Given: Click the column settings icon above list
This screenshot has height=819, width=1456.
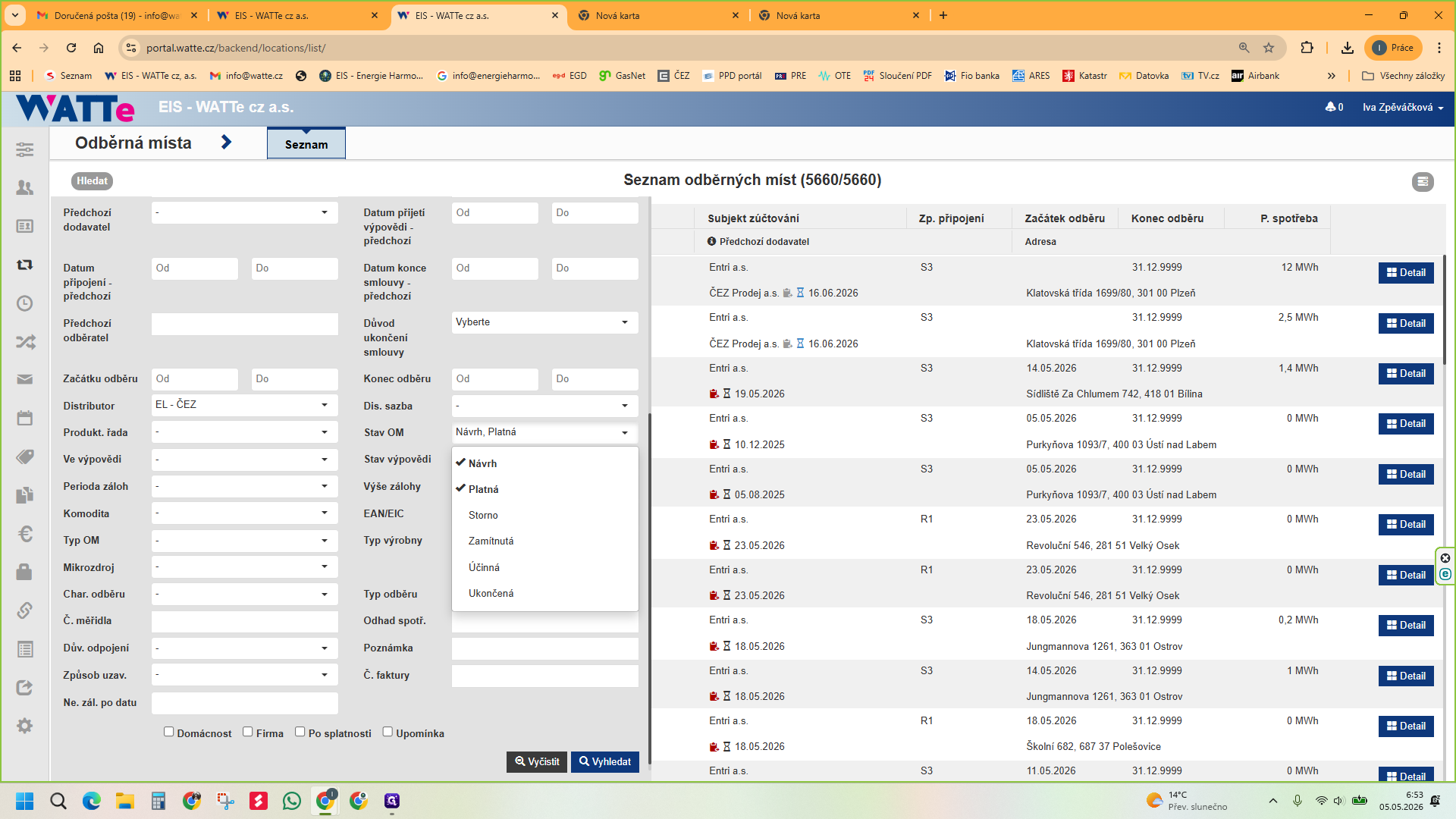Looking at the screenshot, I should point(1423,181).
